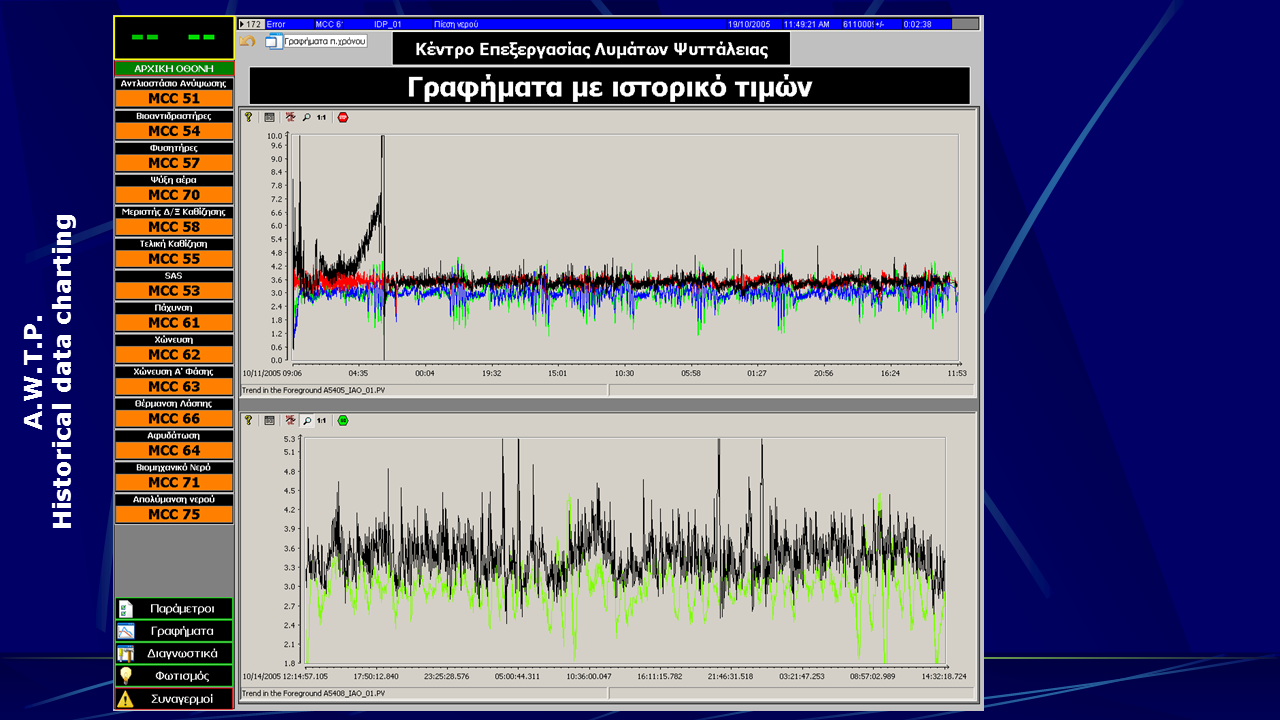This screenshot has height=720, width=1280.
Task: Click the Φωτισμός light bulb icon
Action: [125, 676]
